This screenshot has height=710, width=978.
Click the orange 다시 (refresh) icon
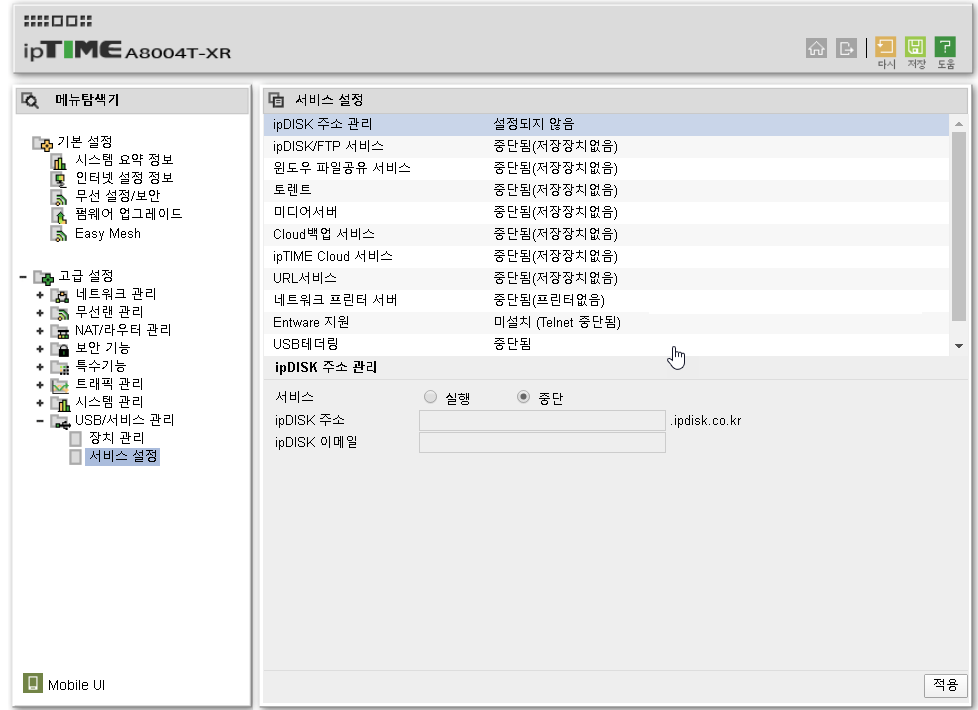click(885, 47)
